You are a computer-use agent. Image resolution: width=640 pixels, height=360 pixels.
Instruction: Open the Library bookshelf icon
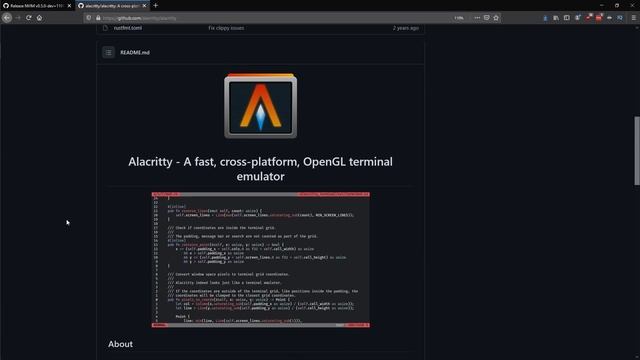click(x=556, y=18)
